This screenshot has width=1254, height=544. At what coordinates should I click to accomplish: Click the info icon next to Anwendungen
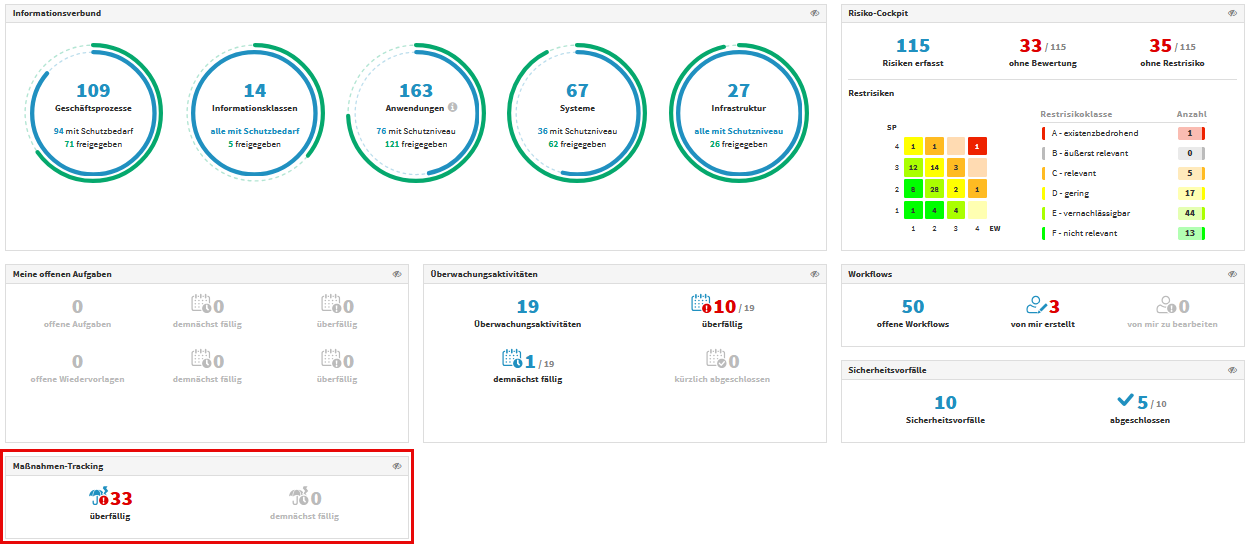[452, 107]
